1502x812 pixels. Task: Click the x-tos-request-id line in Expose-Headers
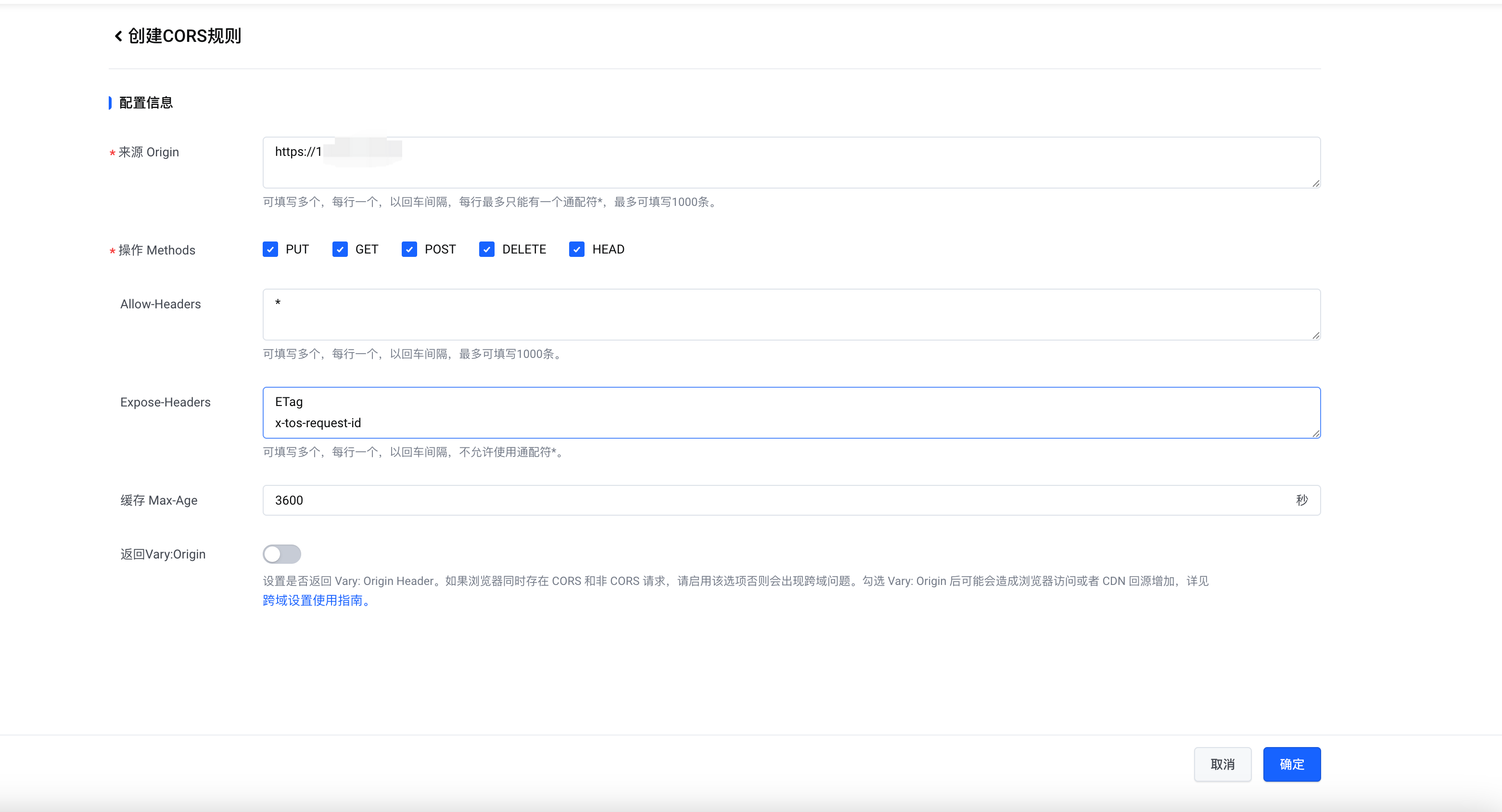pyautogui.click(x=318, y=423)
